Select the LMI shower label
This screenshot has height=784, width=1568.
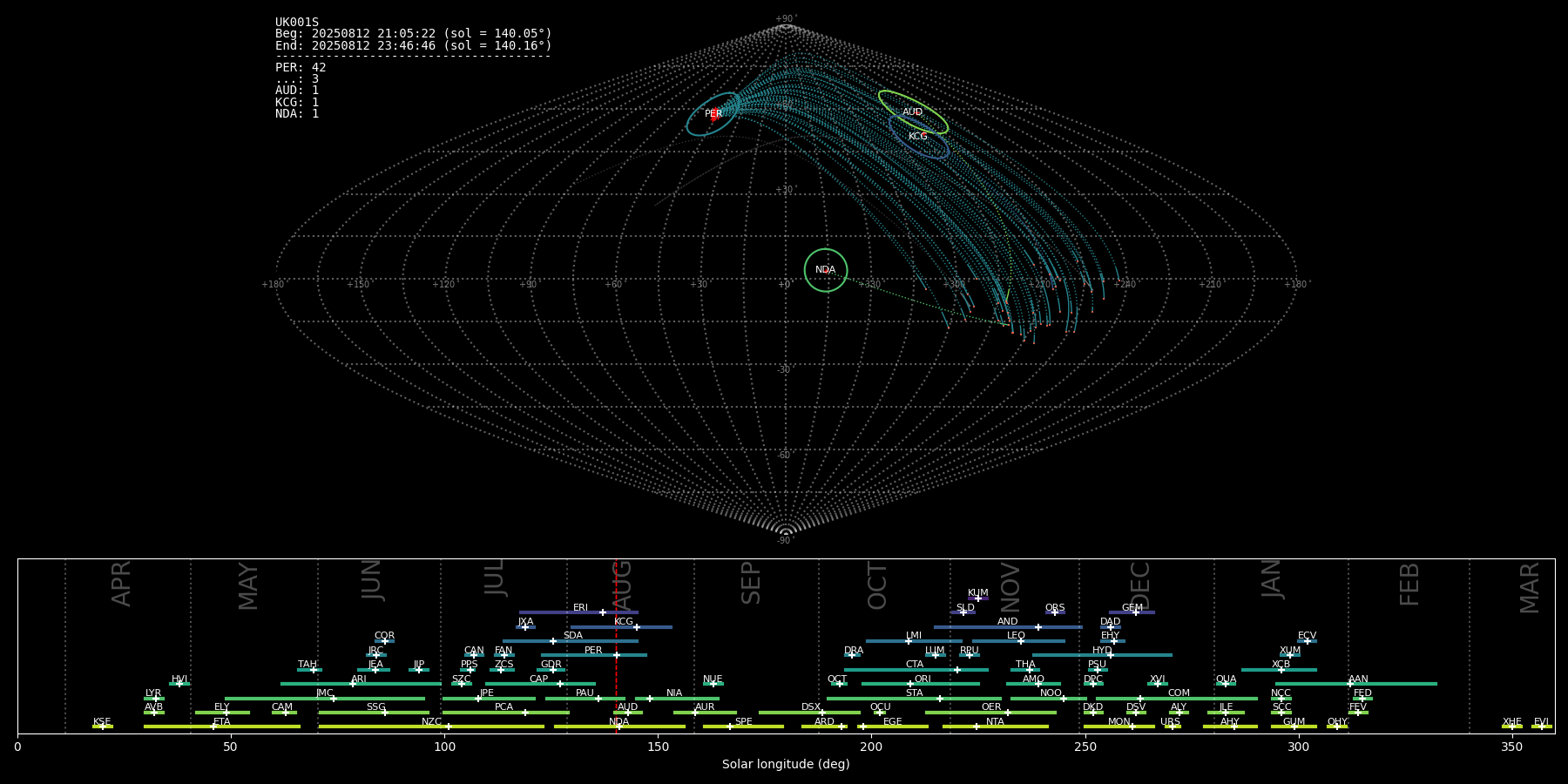point(914,636)
